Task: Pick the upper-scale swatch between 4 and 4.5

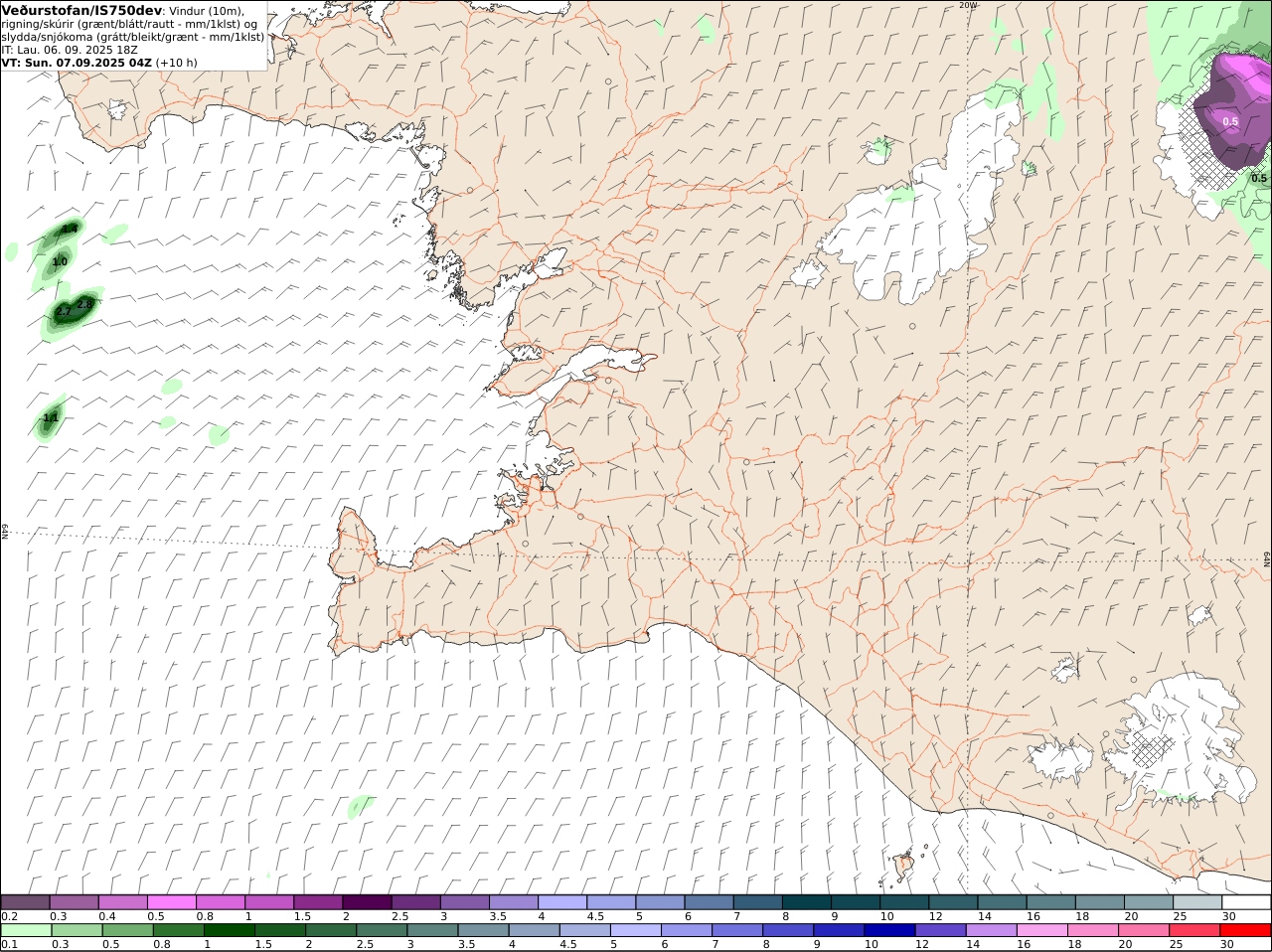Action: click(x=563, y=901)
